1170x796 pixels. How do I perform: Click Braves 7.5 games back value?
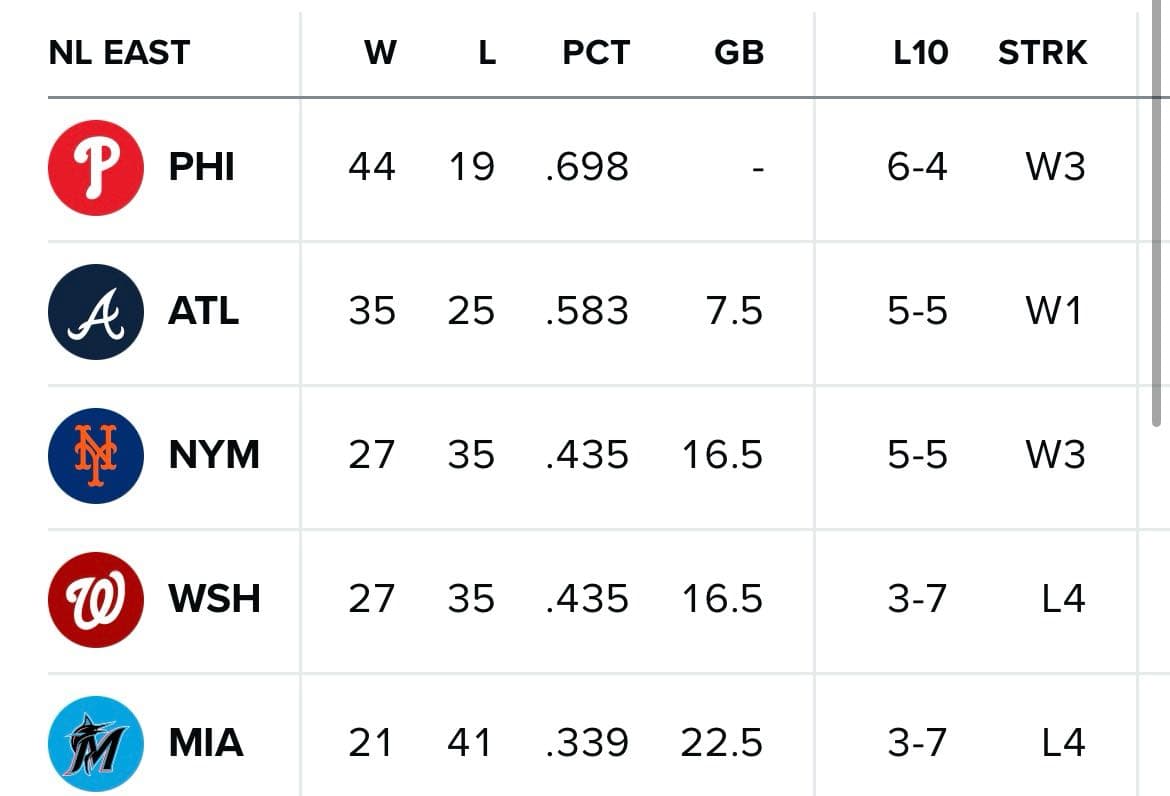pos(734,311)
